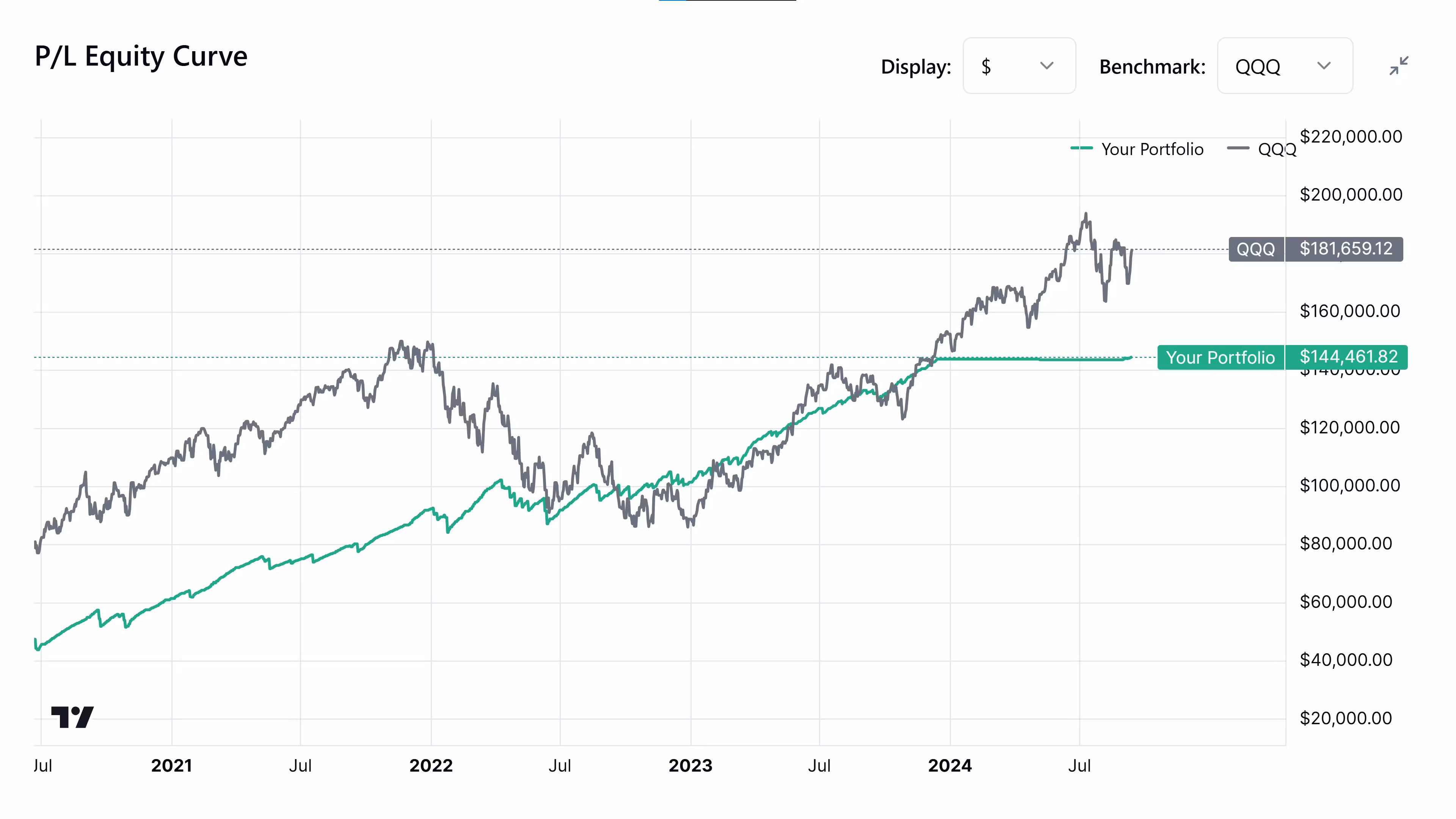
Task: Click the 2021 time axis label
Action: (x=171, y=766)
